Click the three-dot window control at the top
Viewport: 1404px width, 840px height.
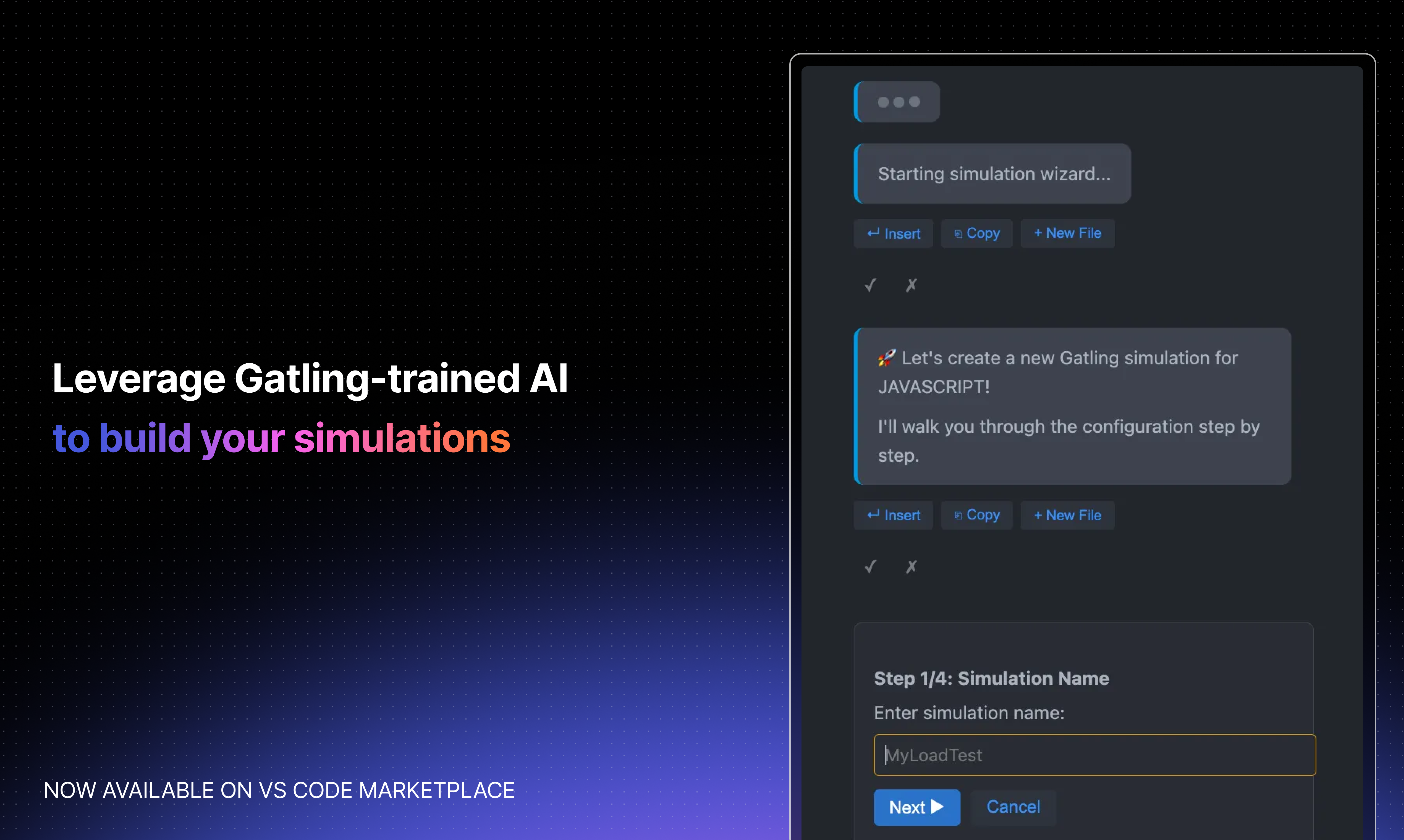[898, 101]
